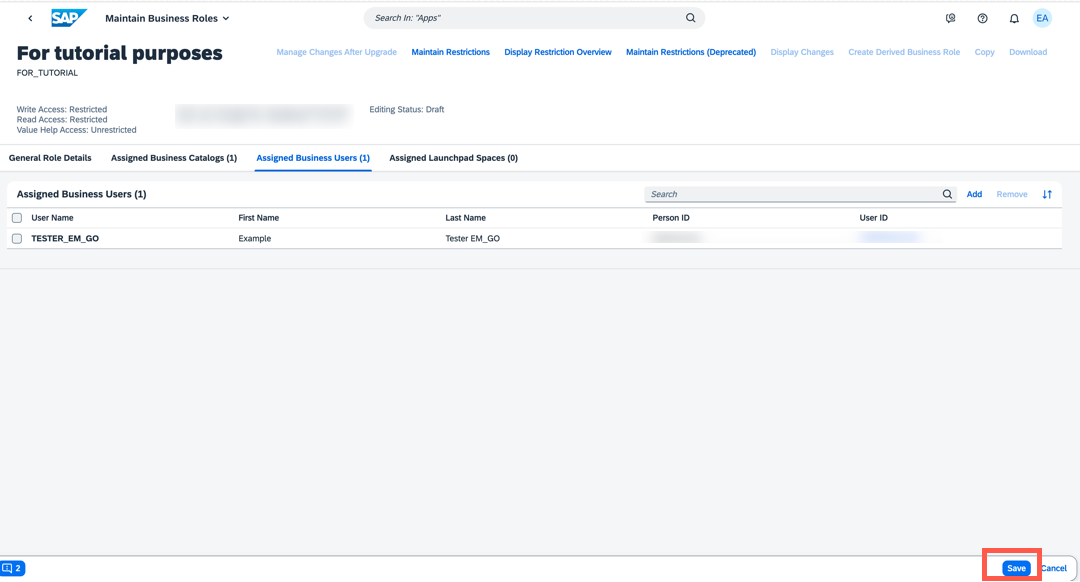
Task: Click Display Changes
Action: (802, 52)
